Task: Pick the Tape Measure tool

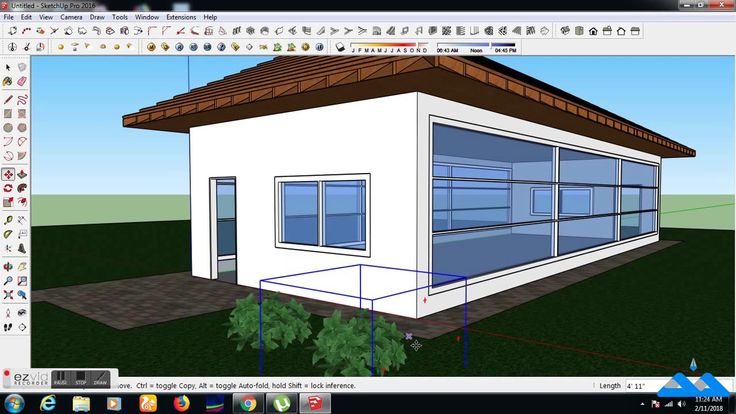Action: click(8, 220)
